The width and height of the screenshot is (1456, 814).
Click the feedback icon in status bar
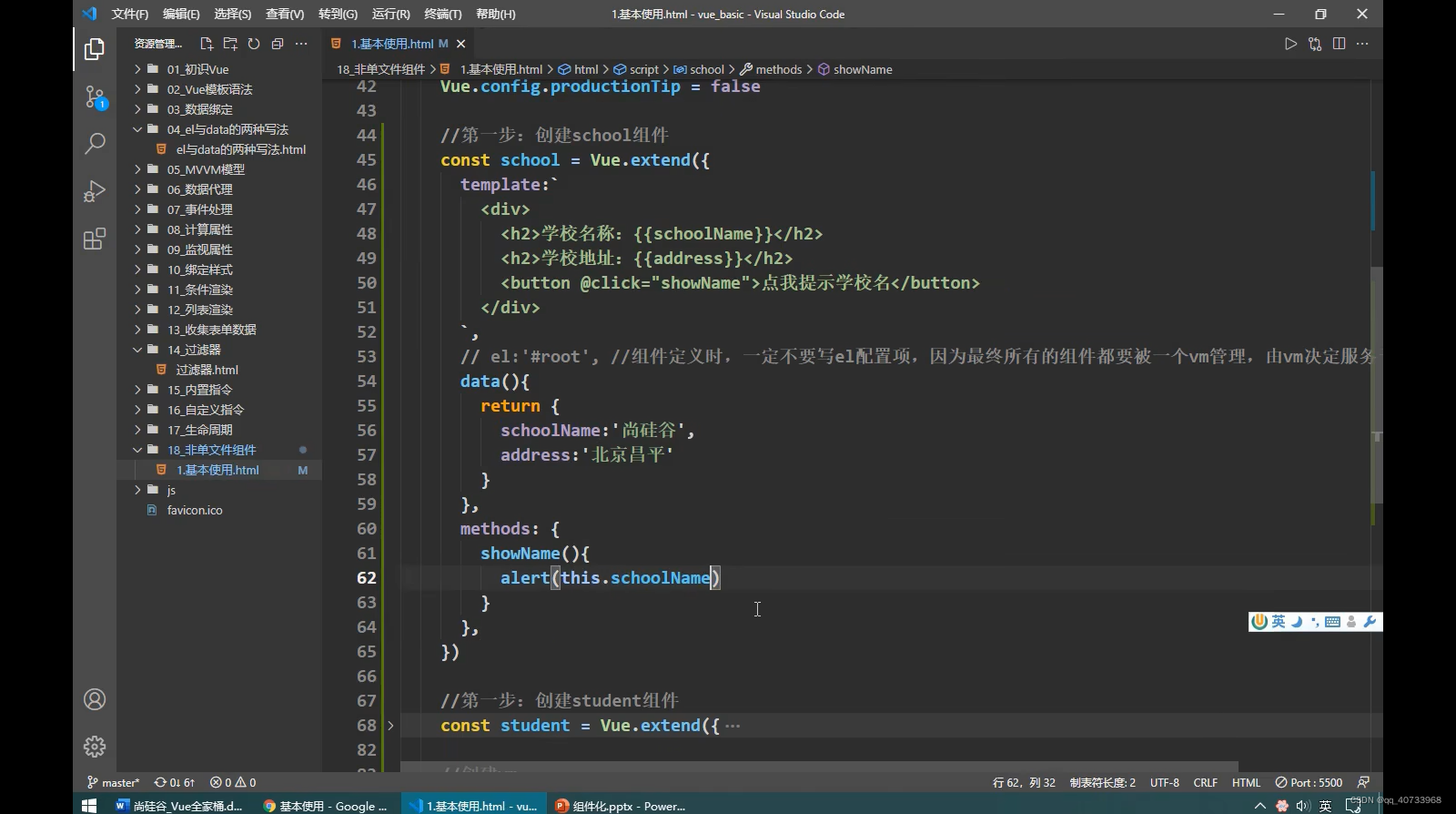(x=1363, y=782)
